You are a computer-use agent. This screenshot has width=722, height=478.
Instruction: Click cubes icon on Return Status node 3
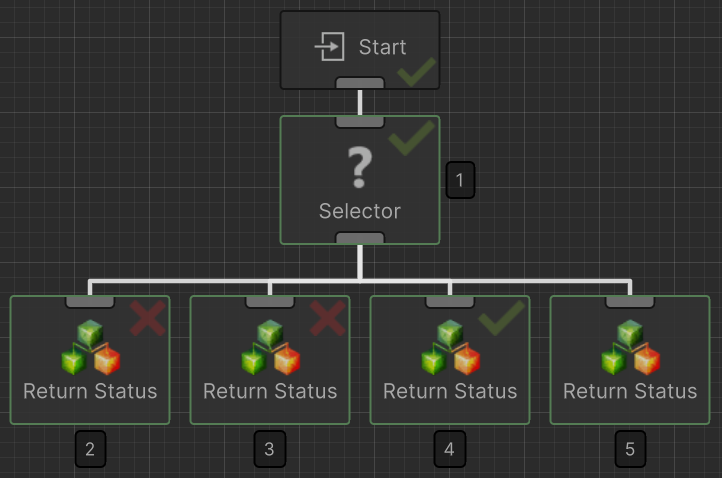(270, 348)
